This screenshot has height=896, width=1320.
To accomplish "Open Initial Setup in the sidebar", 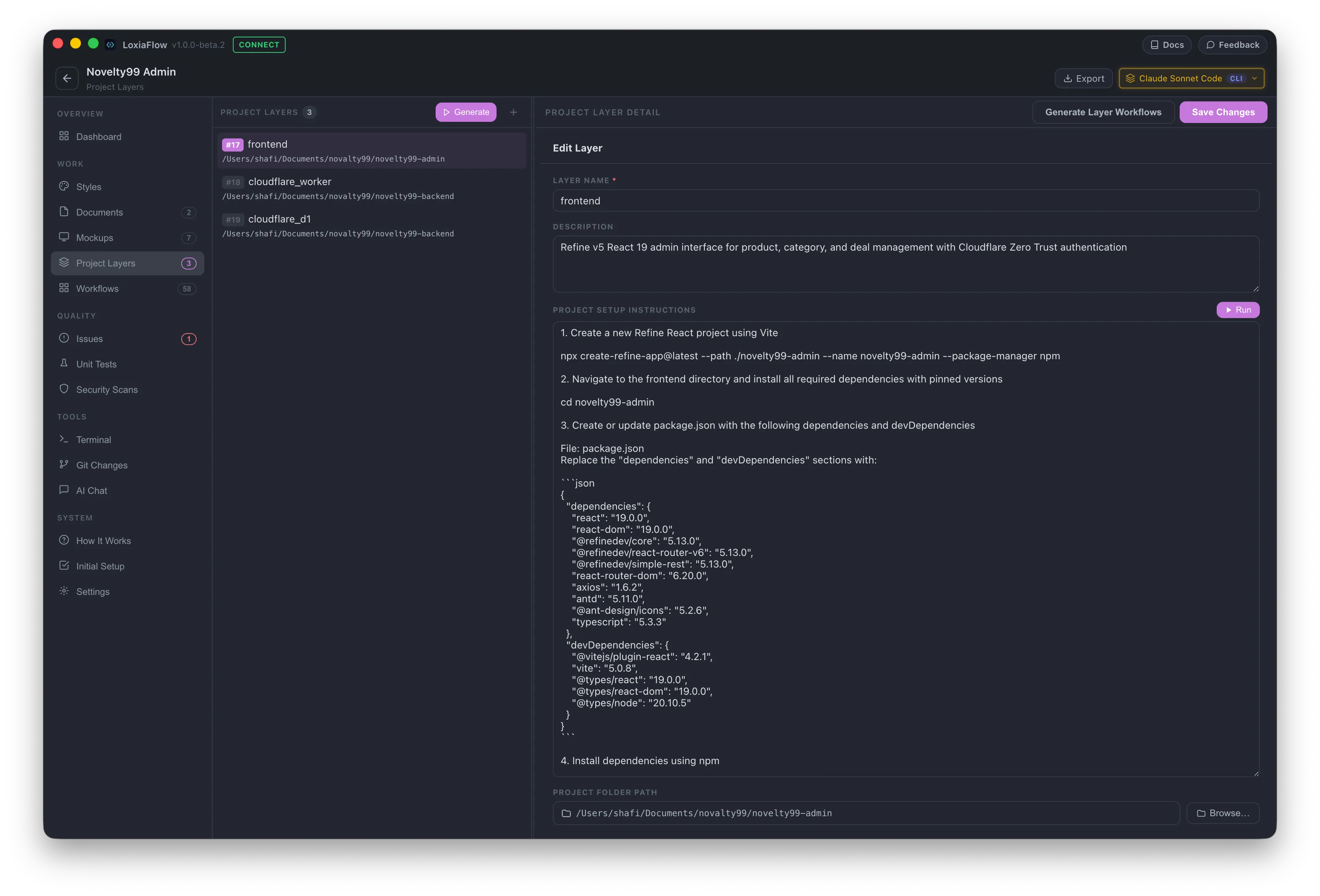I will (x=127, y=566).
